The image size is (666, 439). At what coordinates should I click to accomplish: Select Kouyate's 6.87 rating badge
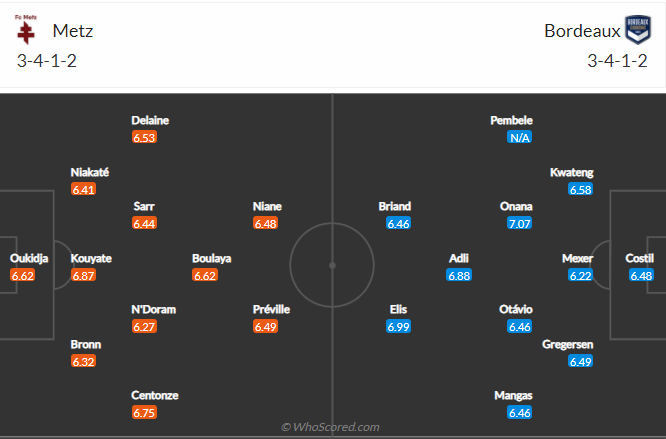83,276
